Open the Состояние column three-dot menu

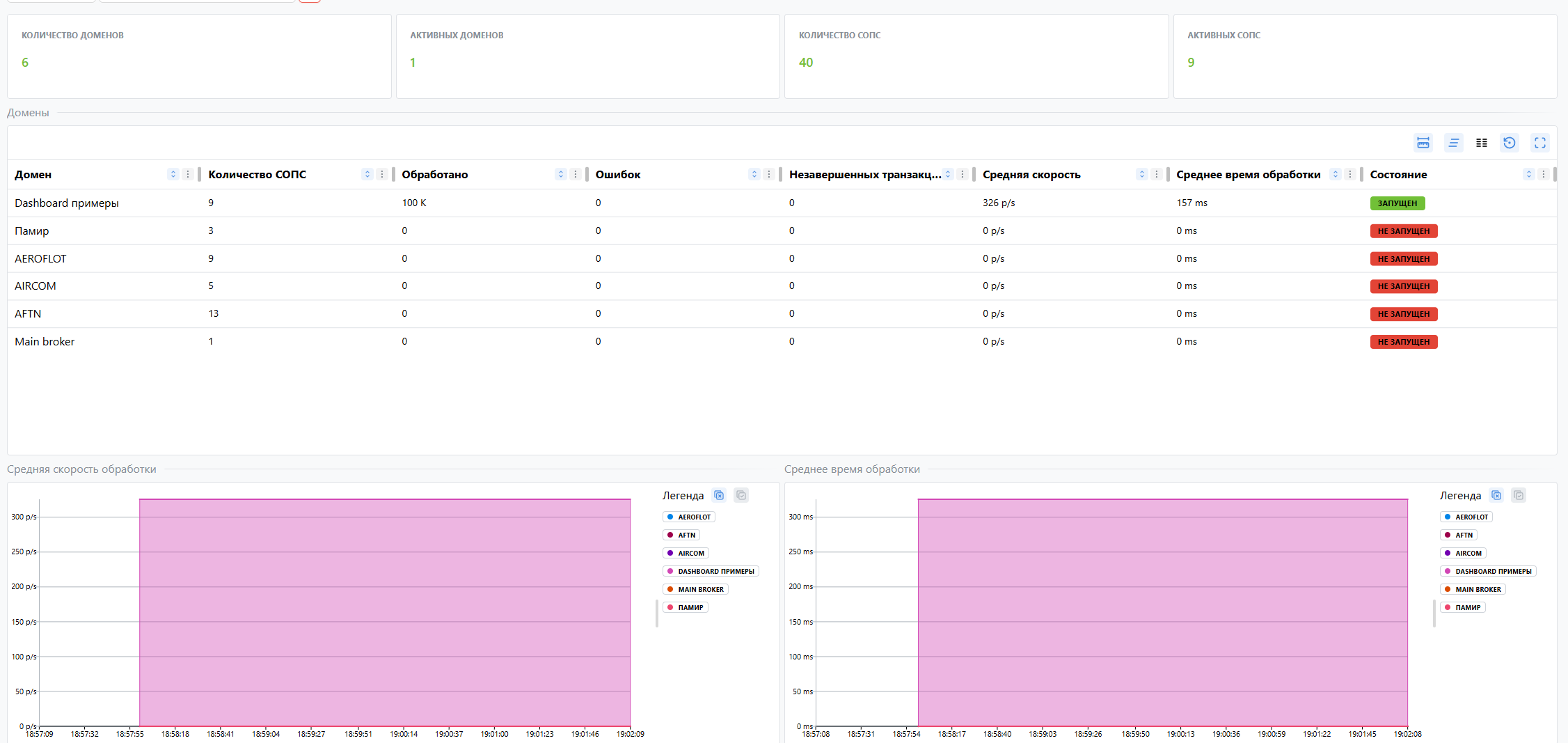point(1543,174)
